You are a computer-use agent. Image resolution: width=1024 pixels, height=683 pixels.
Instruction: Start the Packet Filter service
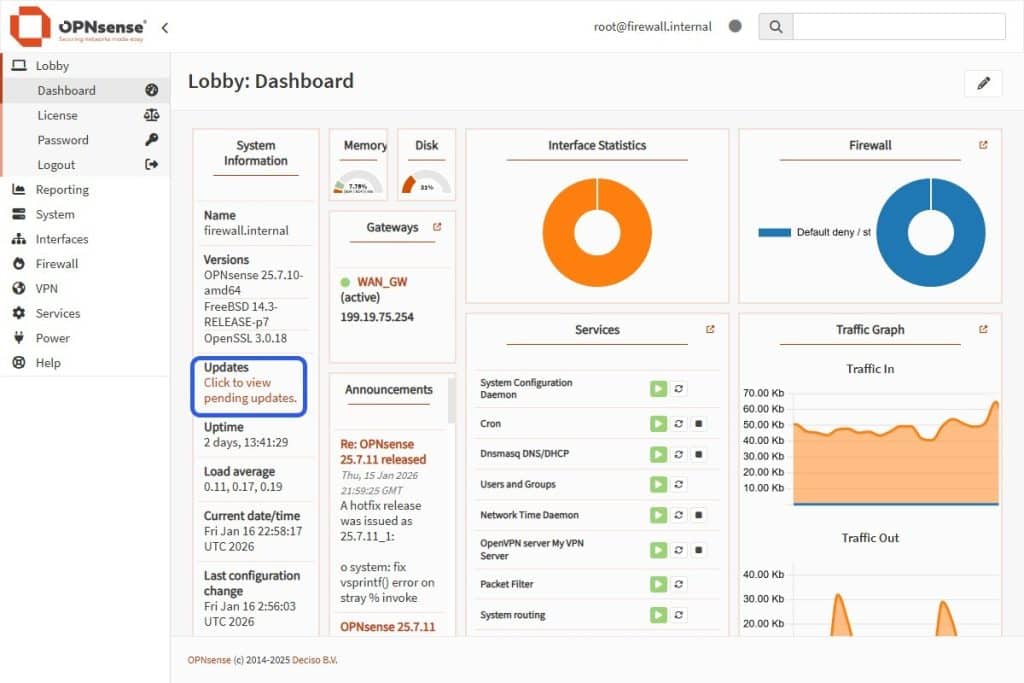[658, 584]
